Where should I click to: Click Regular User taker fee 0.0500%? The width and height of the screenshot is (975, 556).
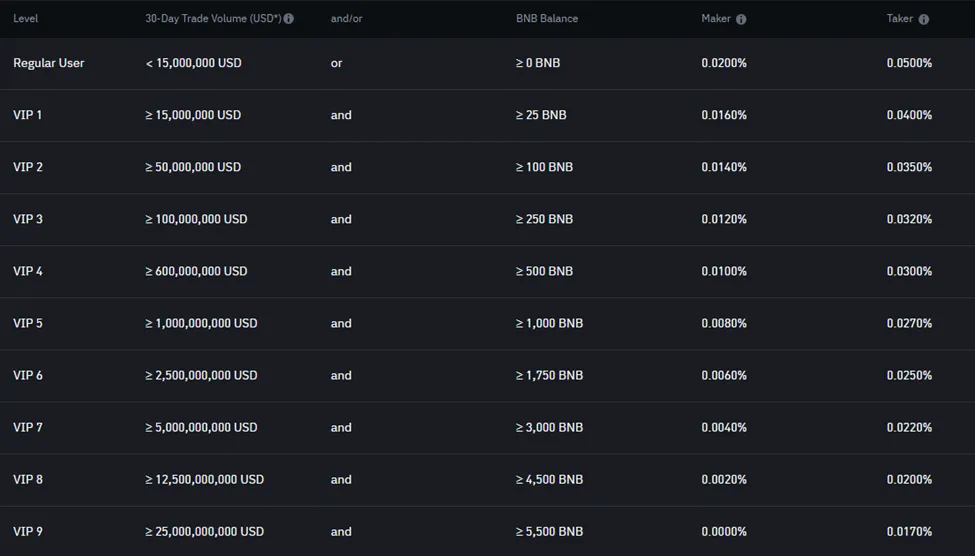909,63
